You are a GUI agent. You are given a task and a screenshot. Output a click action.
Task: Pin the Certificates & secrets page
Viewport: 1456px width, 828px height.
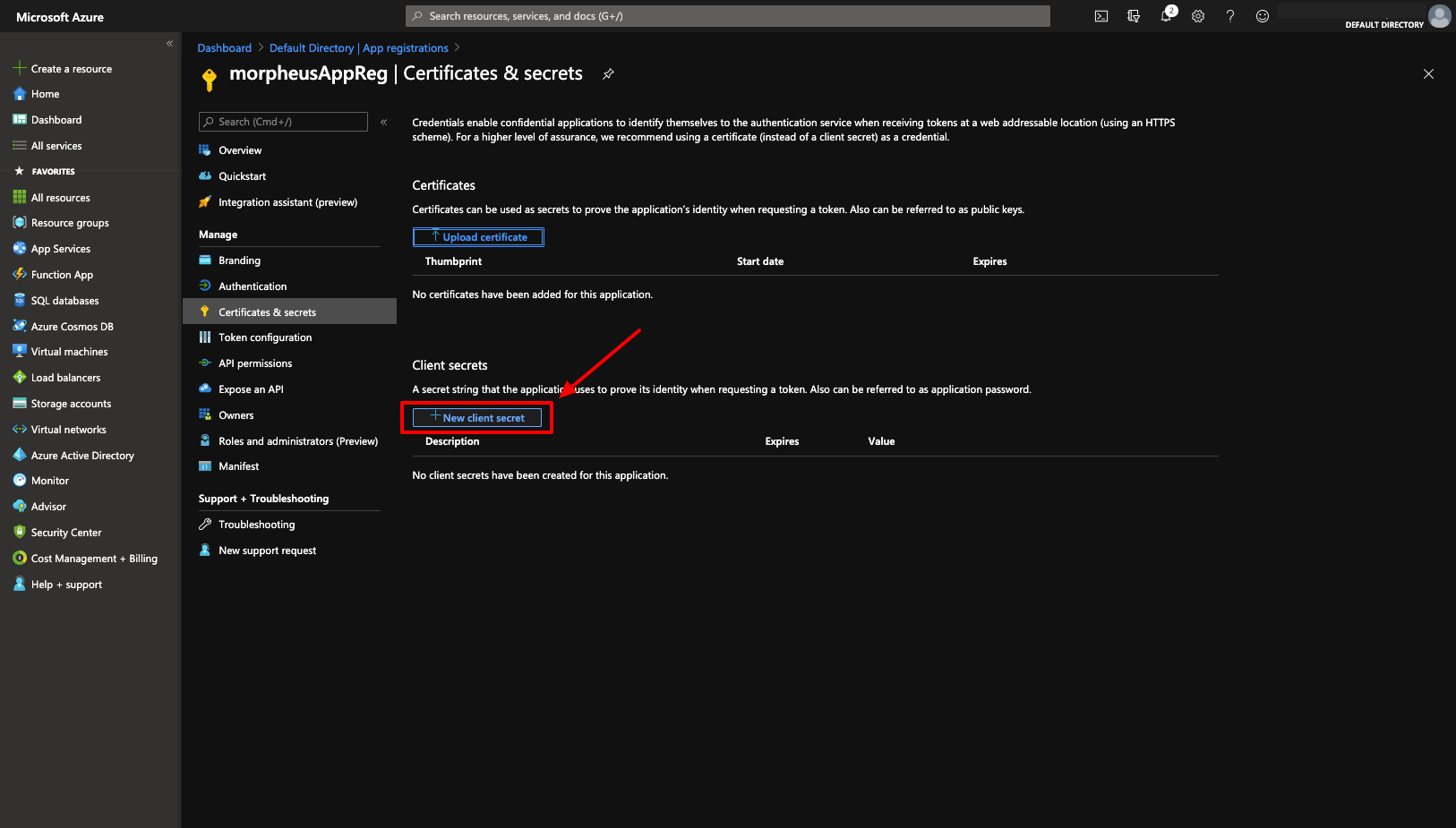tap(608, 74)
